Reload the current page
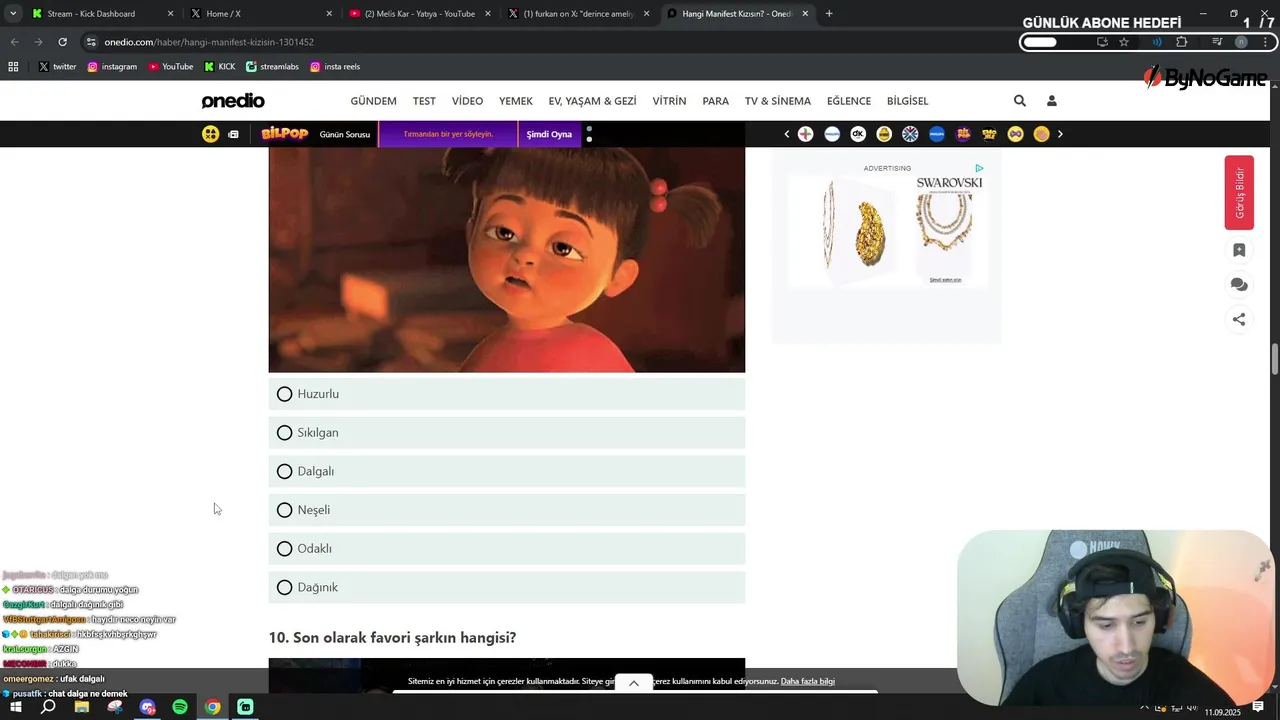1280x720 pixels. 62,42
